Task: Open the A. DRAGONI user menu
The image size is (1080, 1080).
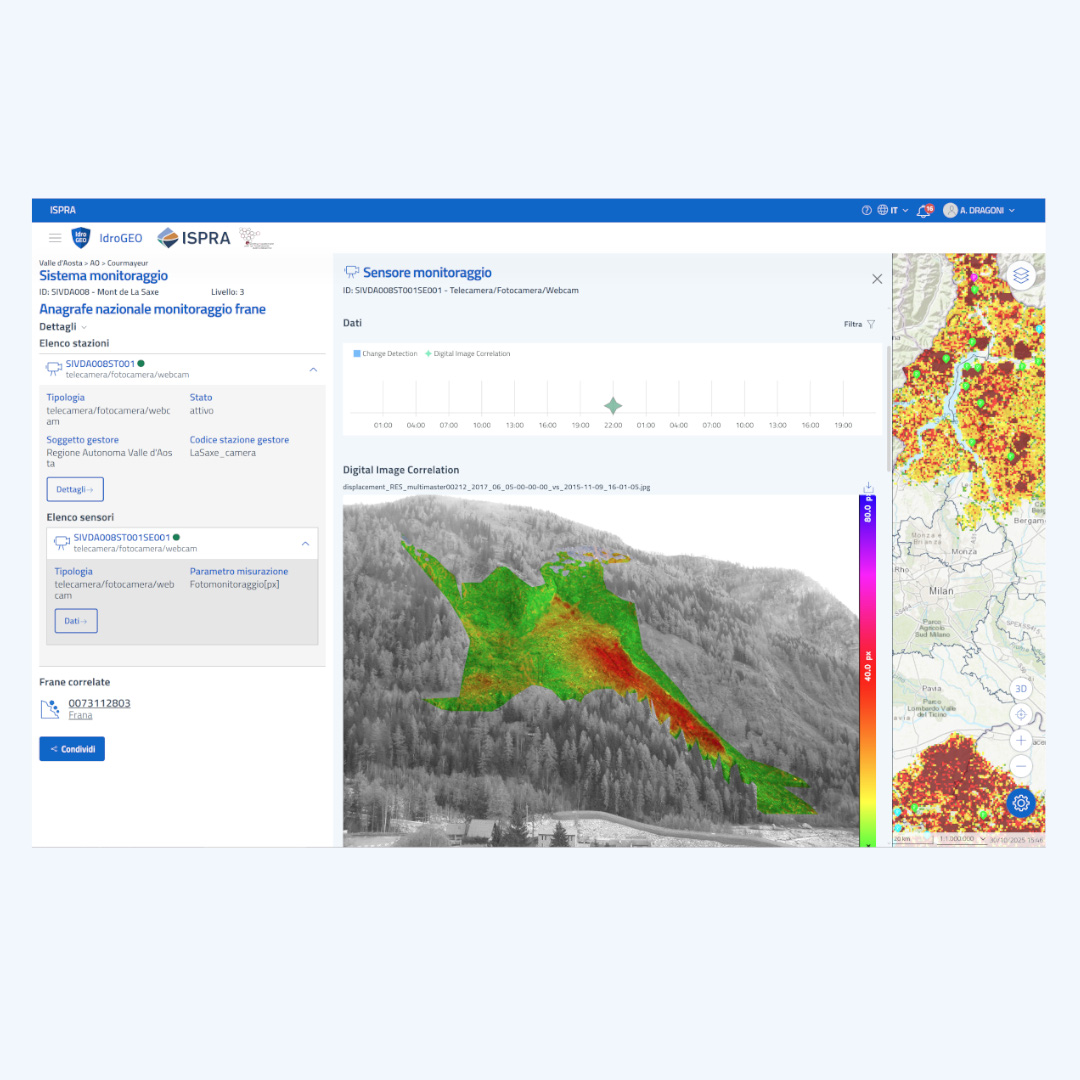Action: [x=981, y=210]
